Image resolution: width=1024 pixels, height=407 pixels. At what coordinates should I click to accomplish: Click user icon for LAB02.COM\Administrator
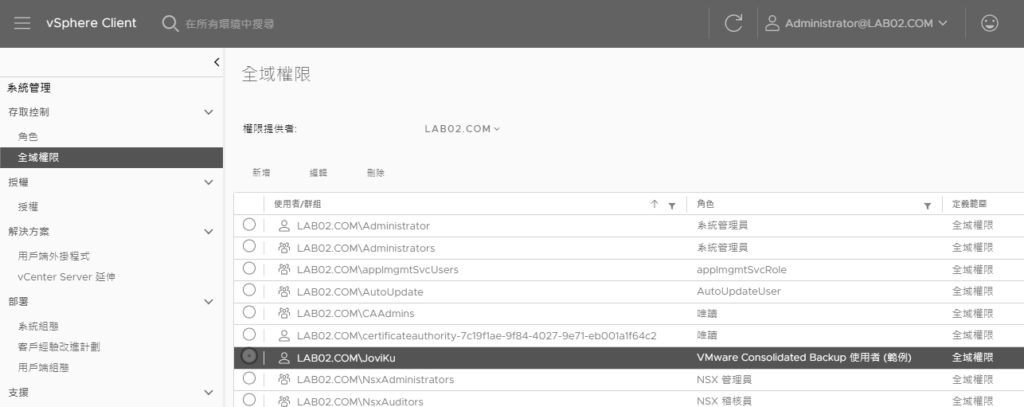click(x=283, y=226)
